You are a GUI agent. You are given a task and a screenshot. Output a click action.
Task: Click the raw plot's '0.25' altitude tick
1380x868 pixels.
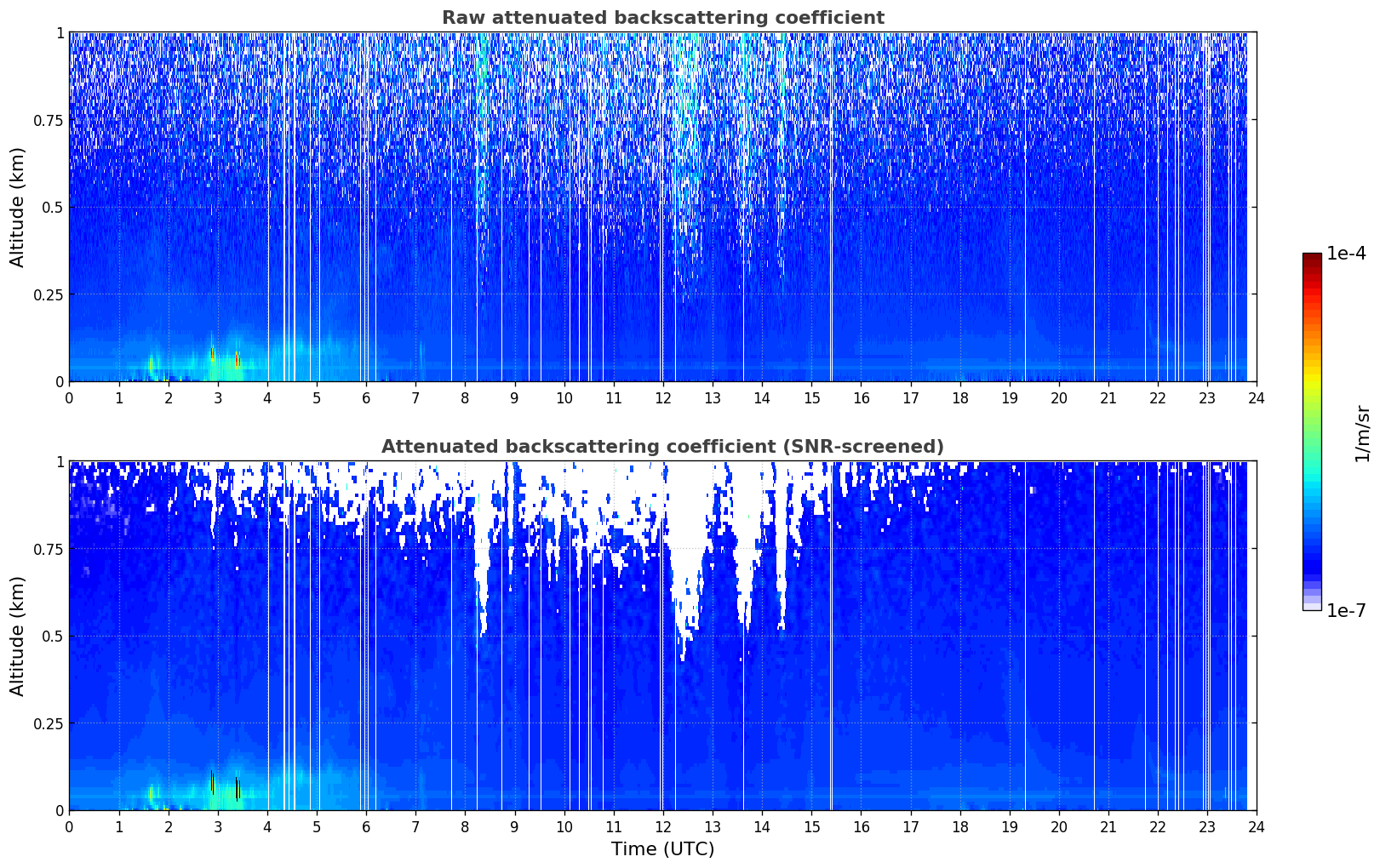(x=49, y=294)
